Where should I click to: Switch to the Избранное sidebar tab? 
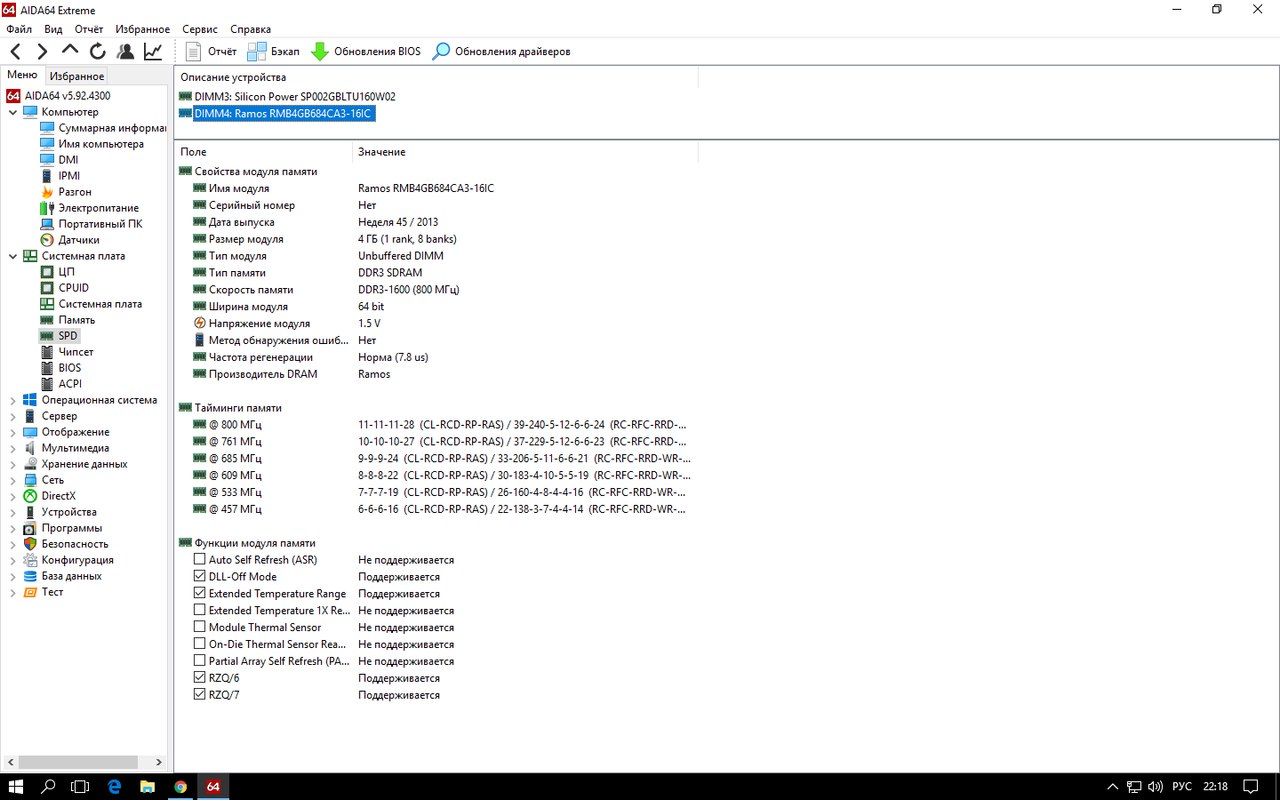click(x=77, y=76)
